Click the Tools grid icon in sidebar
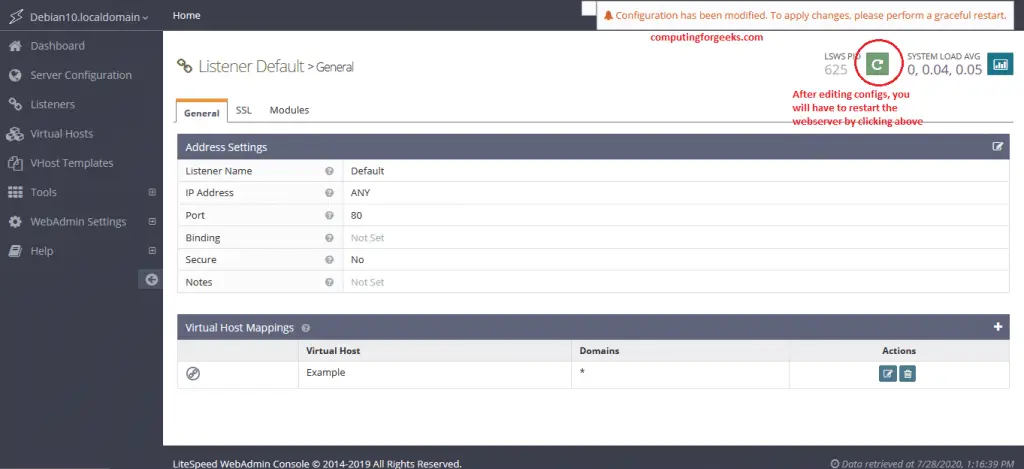Image resolution: width=1024 pixels, height=469 pixels. pos(15,193)
